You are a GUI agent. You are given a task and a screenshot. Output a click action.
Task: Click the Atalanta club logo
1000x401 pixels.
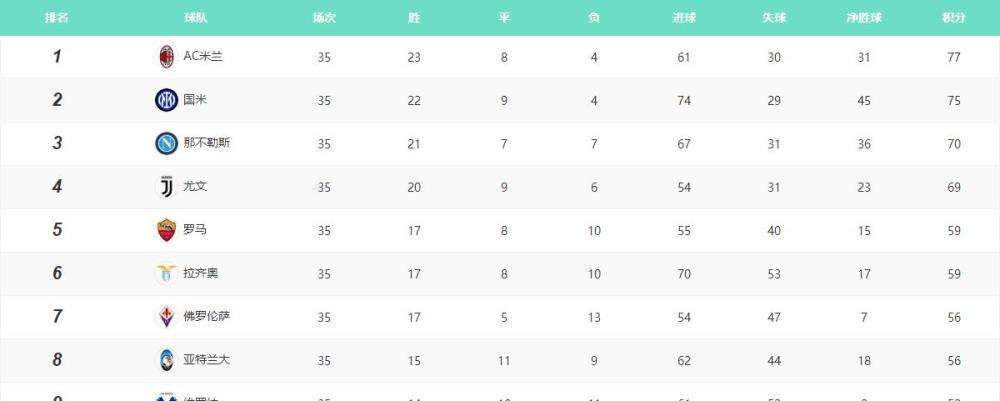tap(166, 360)
